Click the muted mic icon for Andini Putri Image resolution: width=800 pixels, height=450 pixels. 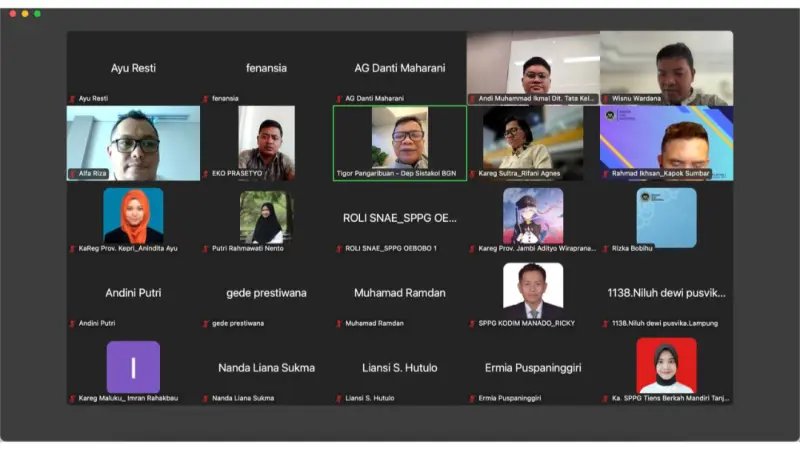tap(73, 324)
